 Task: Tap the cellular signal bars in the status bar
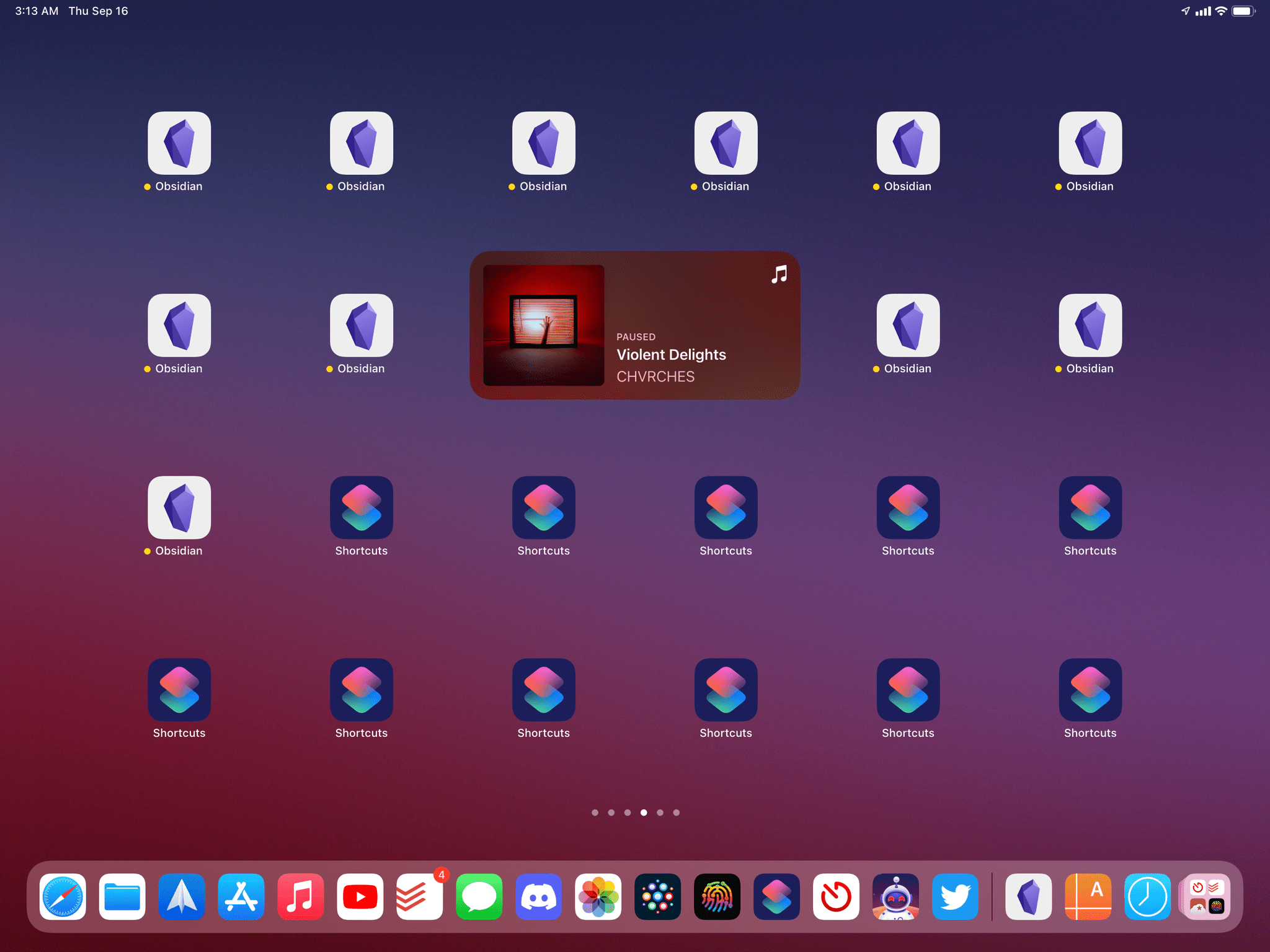tap(1203, 11)
